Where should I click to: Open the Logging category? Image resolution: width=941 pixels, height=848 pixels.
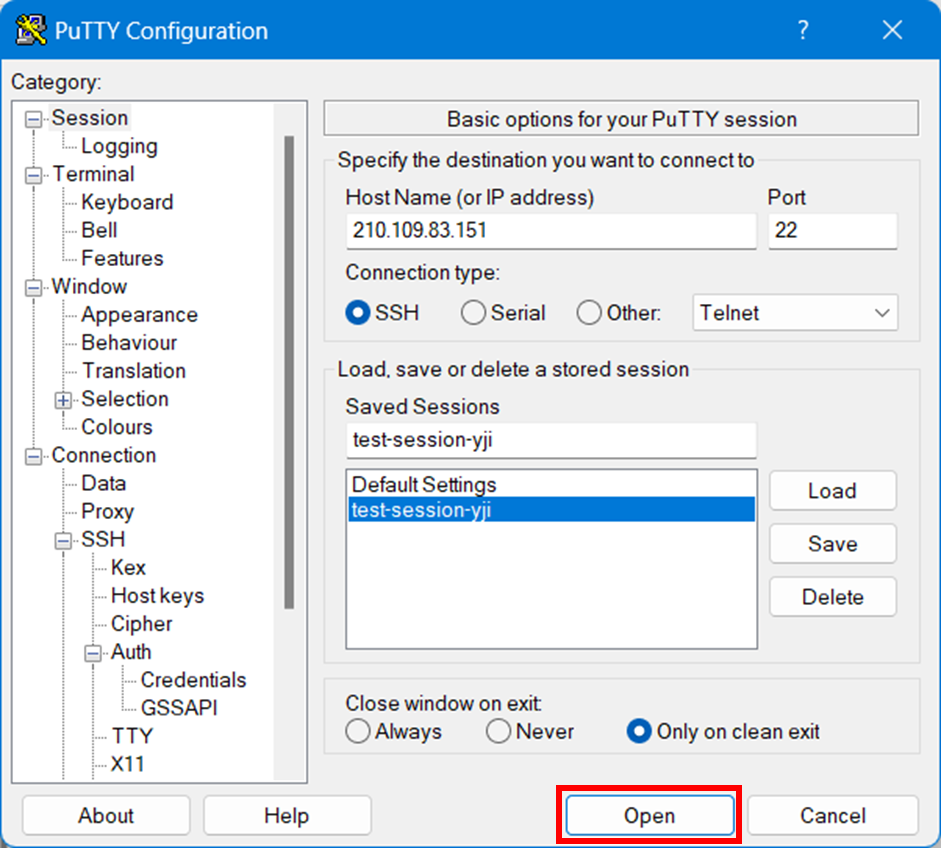pos(119,146)
